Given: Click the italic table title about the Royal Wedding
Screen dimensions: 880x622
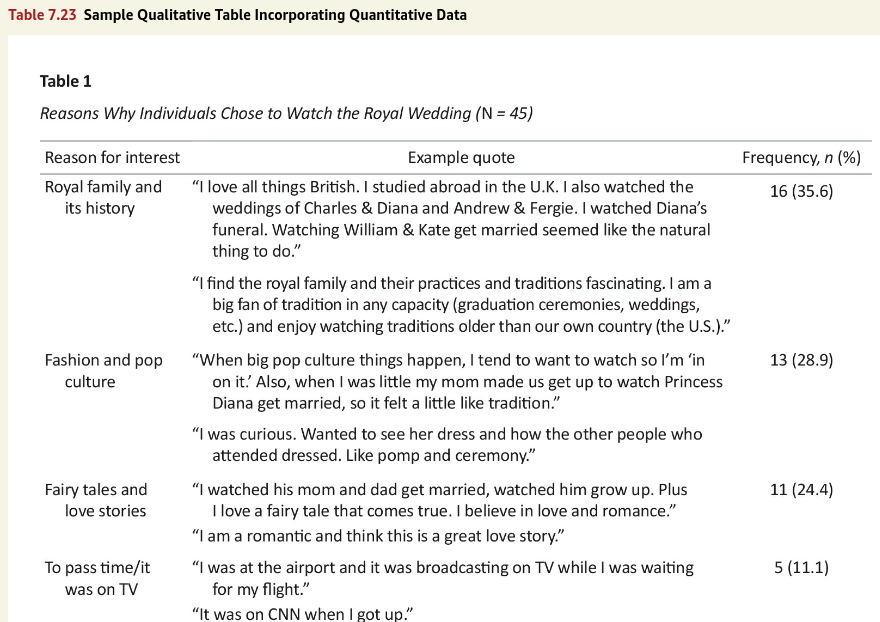Looking at the screenshot, I should 286,113.
